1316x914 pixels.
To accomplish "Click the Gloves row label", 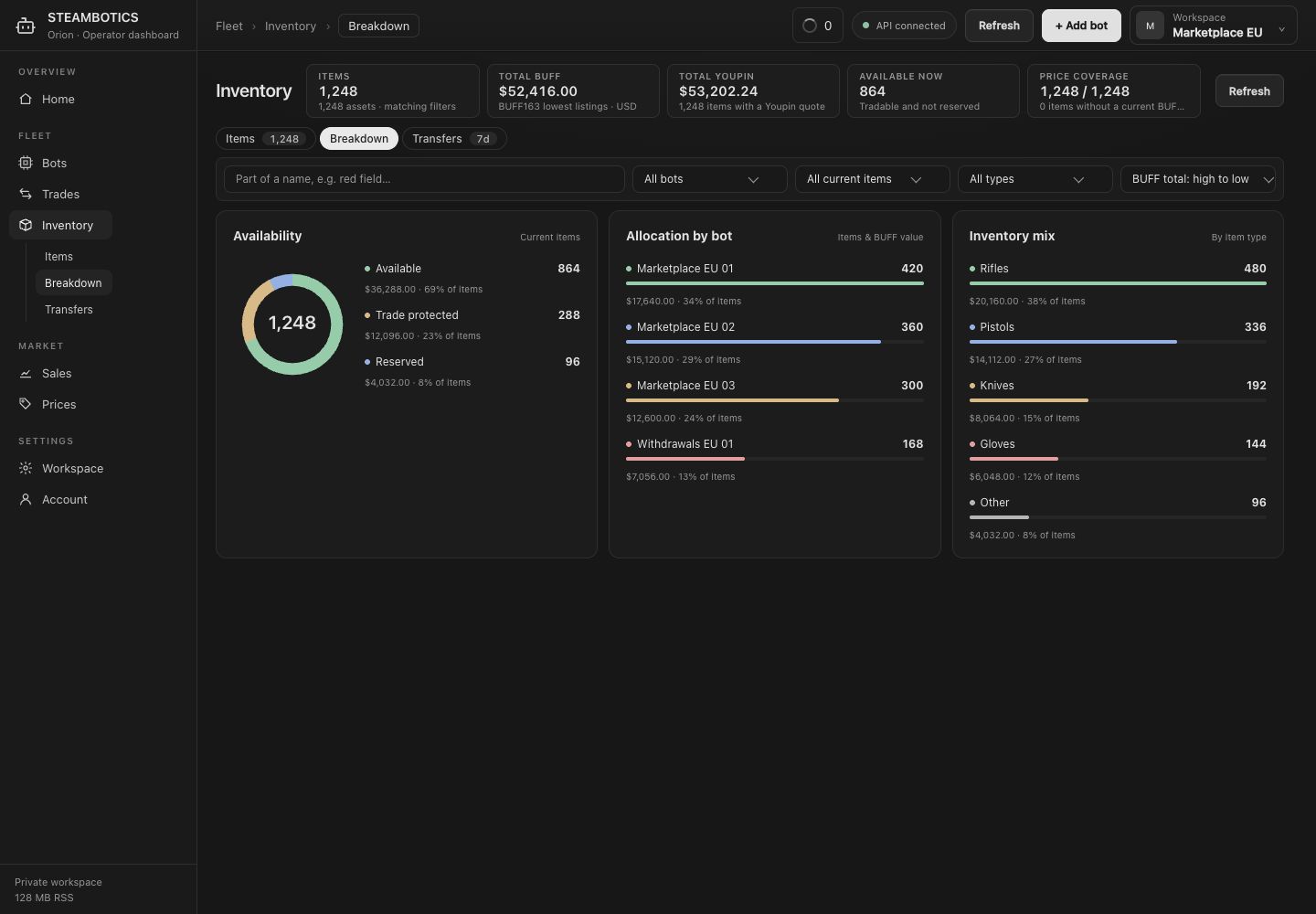I will click(997, 444).
